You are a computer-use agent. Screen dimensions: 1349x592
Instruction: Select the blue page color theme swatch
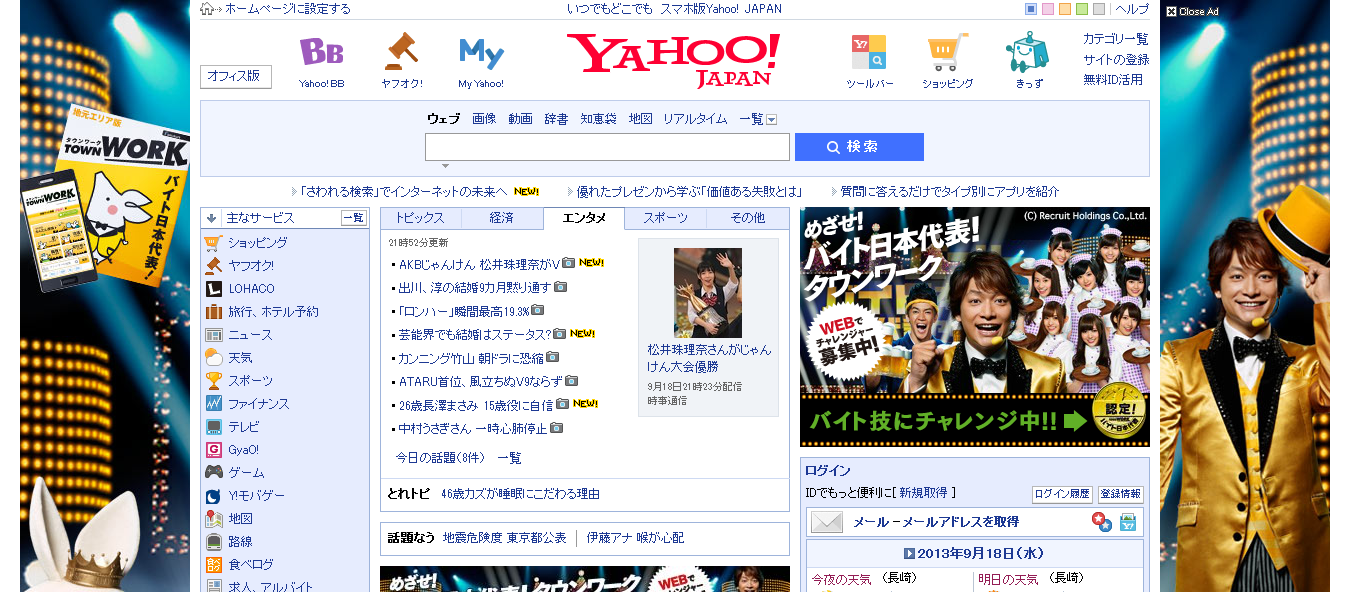[x=1031, y=9]
